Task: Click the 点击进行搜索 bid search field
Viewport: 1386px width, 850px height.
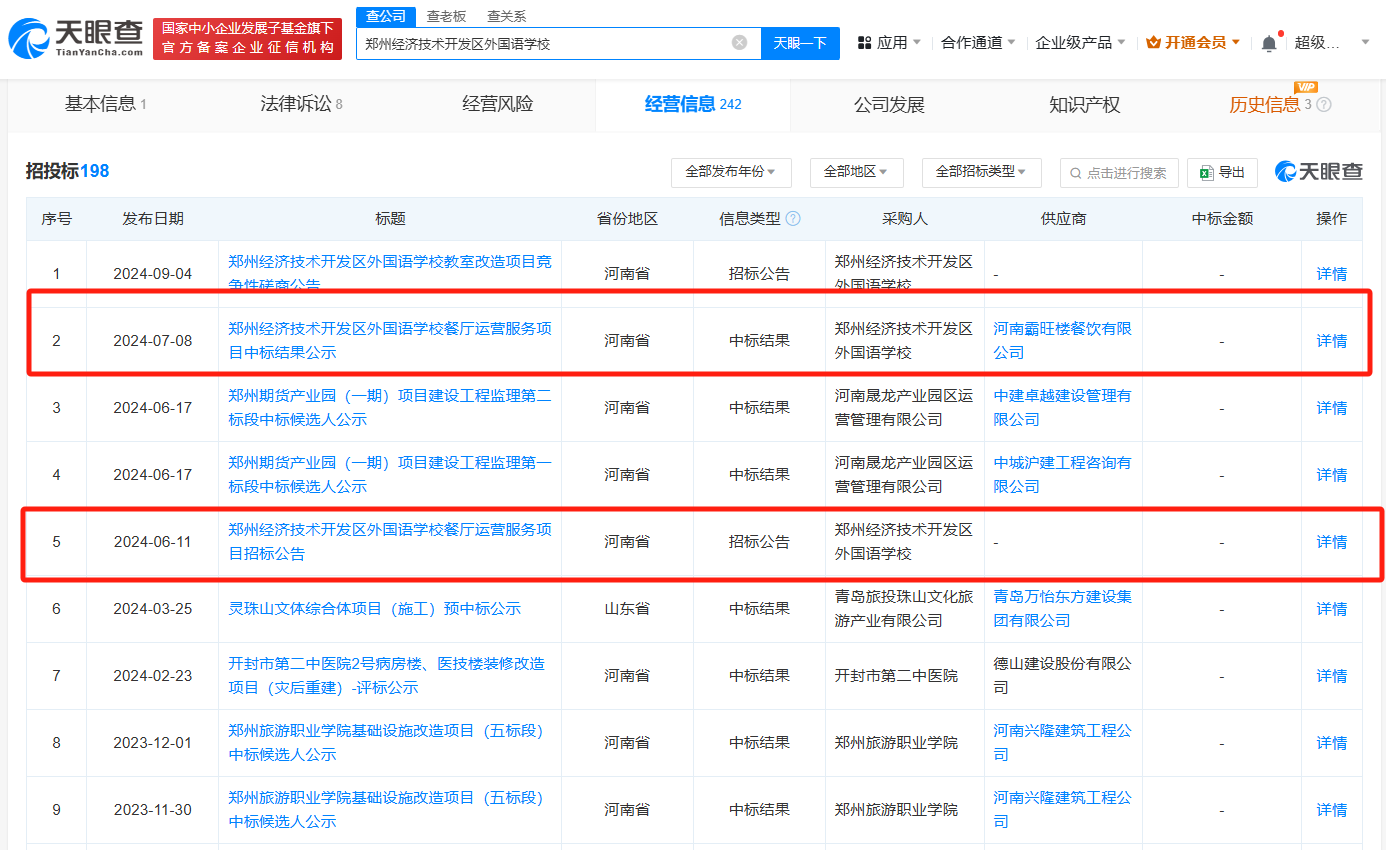Action: point(1119,172)
